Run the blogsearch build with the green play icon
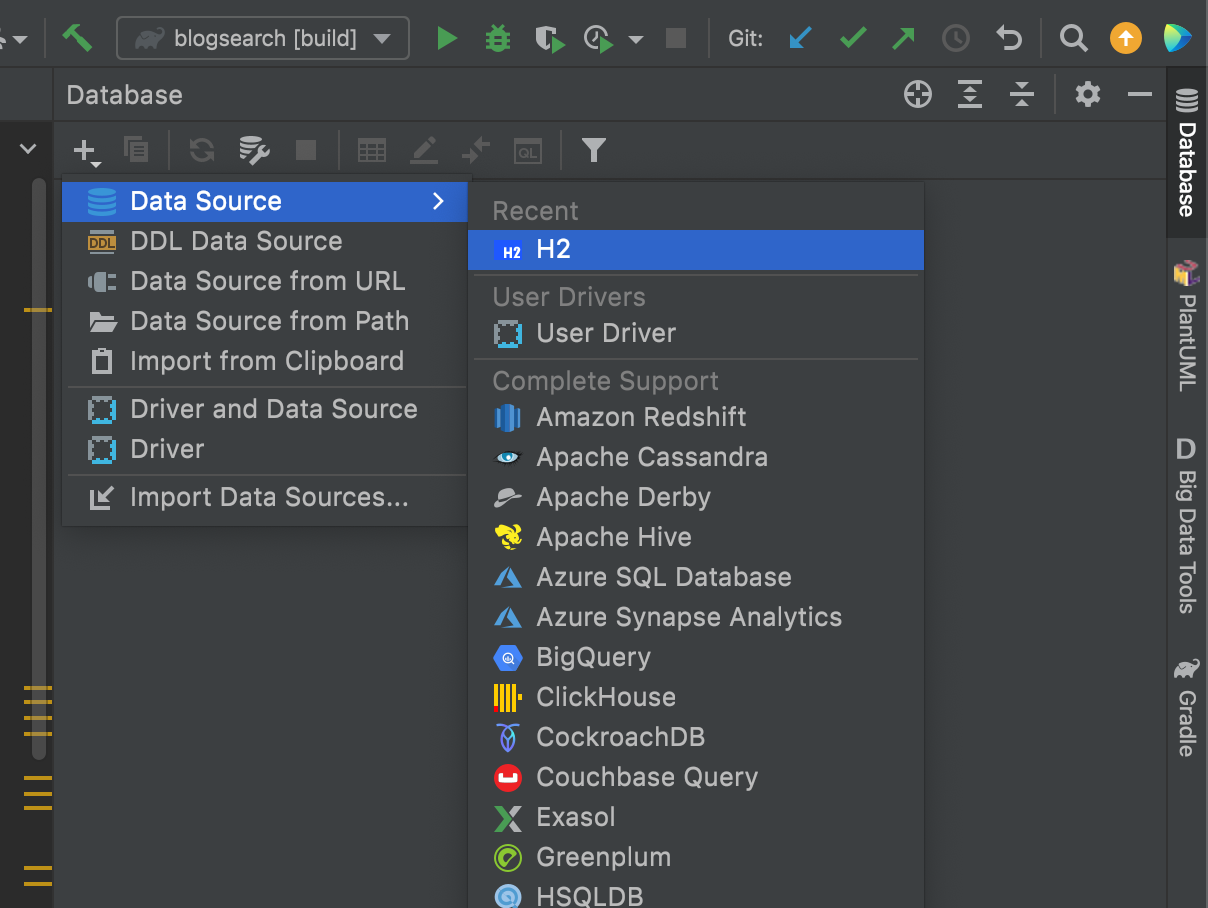Image resolution: width=1208 pixels, height=908 pixels. click(x=447, y=39)
